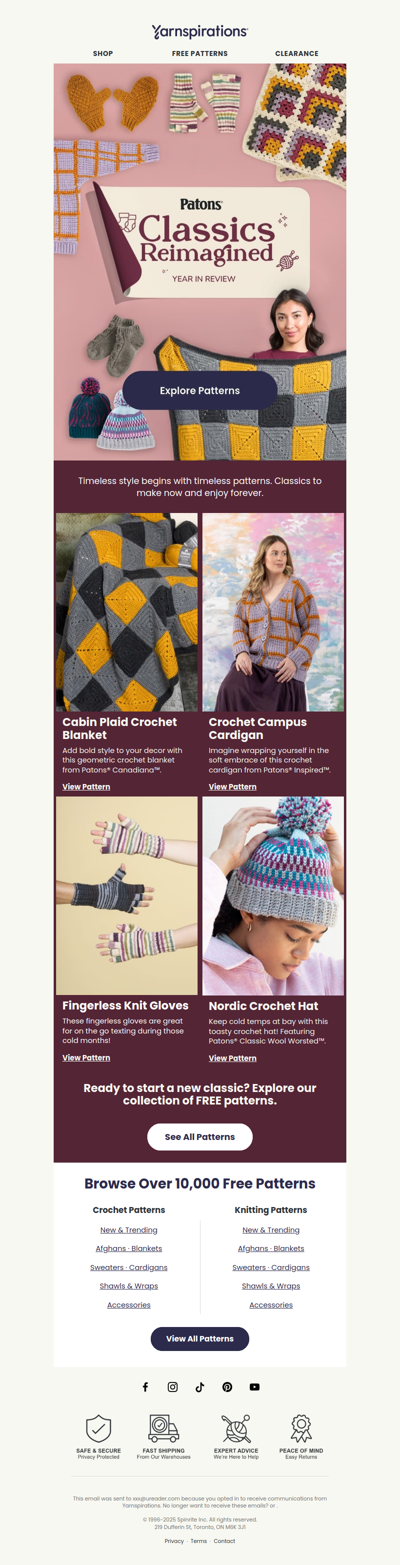This screenshot has height=1565, width=400.
Task: Open the Instagram social icon
Action: (172, 1387)
